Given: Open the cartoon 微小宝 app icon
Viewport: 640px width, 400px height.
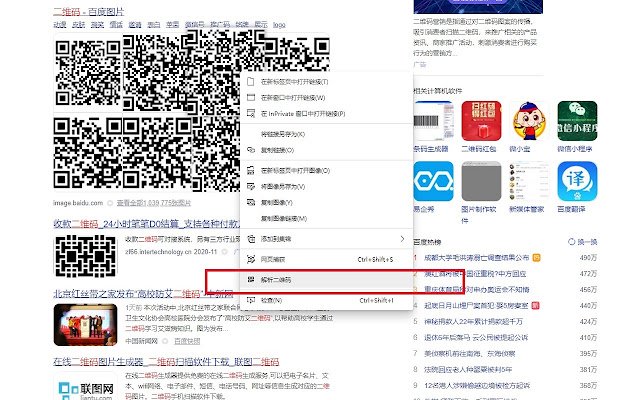Looking at the screenshot, I should pos(529,121).
